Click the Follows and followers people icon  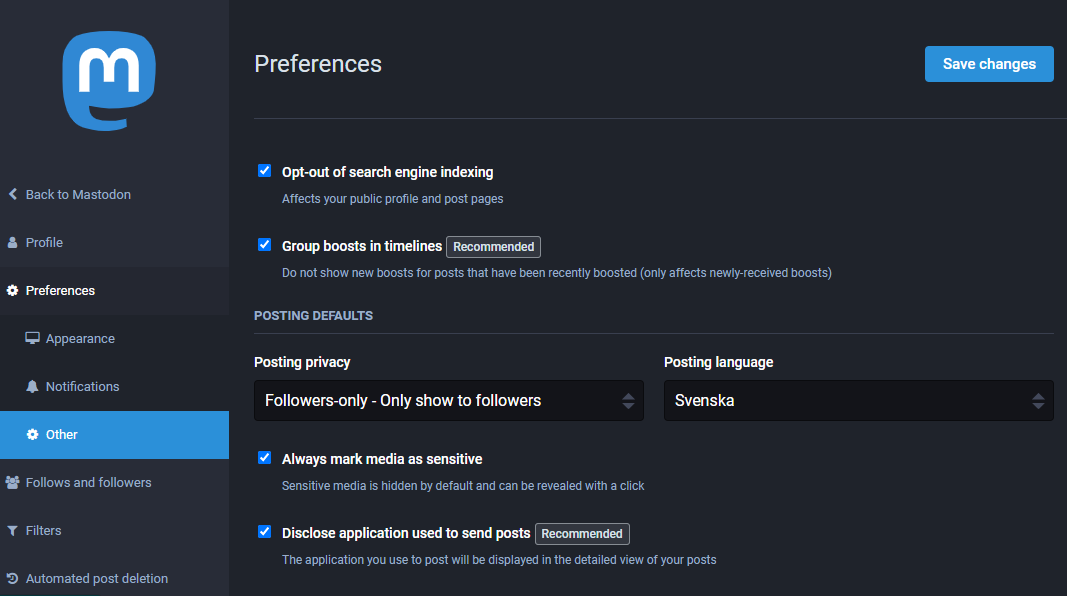[x=13, y=482]
